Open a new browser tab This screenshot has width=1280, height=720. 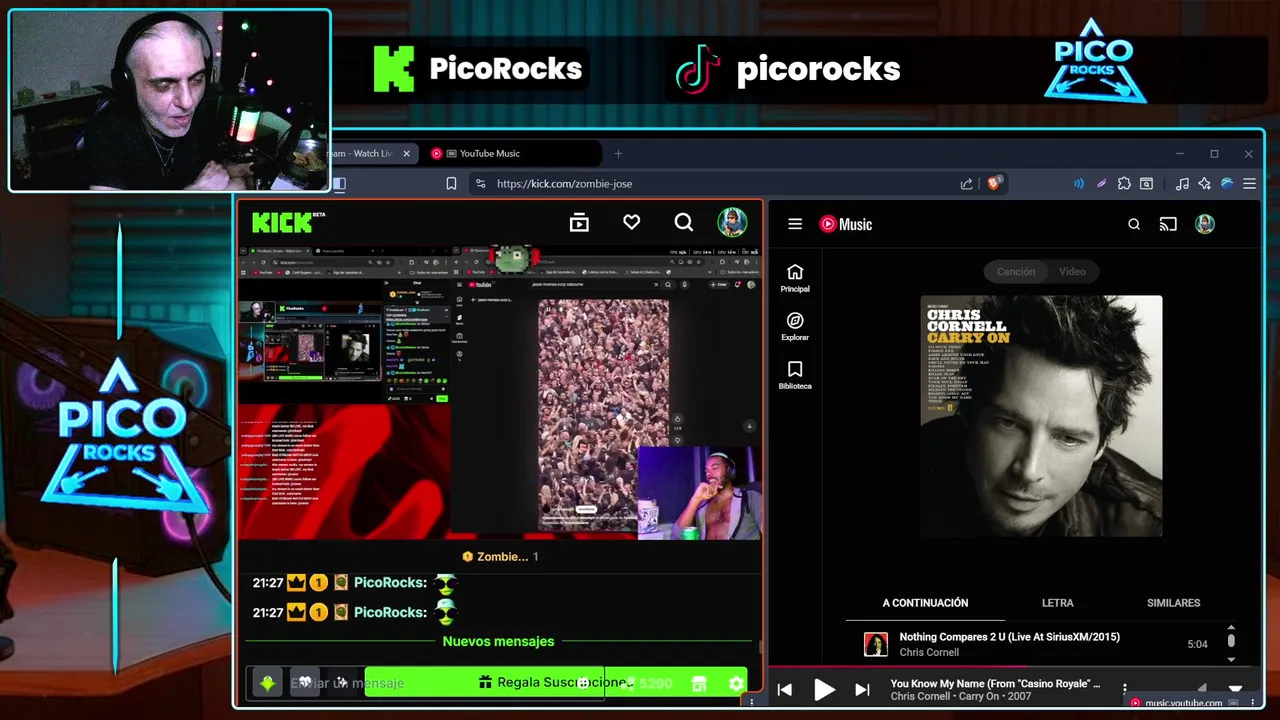click(618, 153)
